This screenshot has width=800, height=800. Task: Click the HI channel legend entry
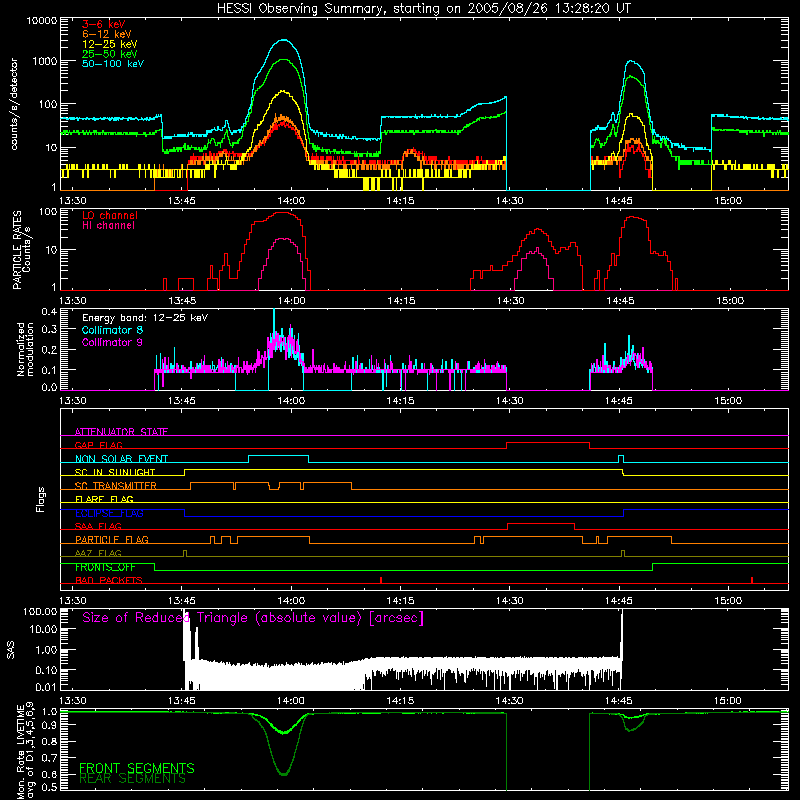(108, 226)
